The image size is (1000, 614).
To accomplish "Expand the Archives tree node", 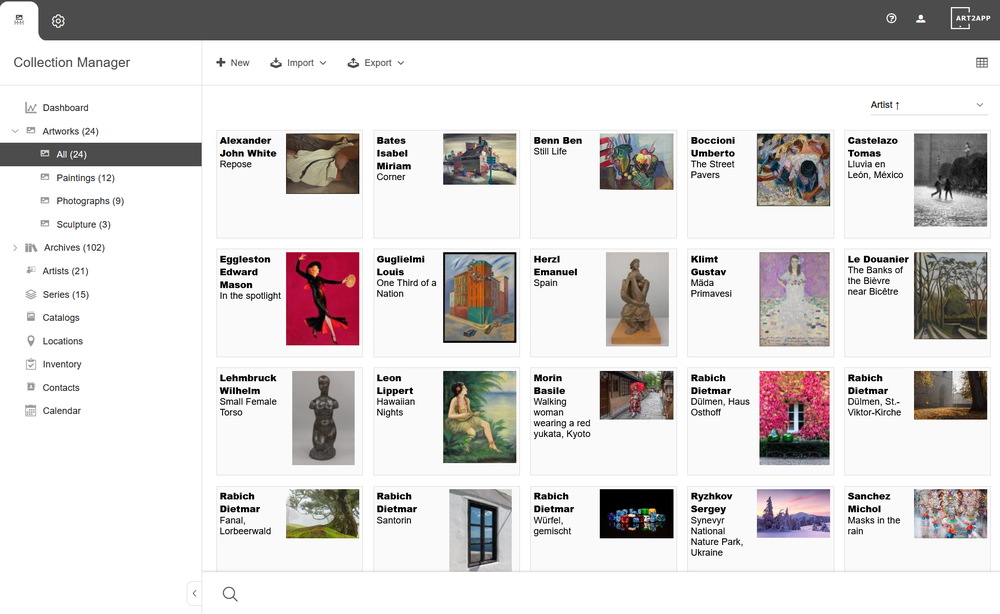I will [15, 247].
